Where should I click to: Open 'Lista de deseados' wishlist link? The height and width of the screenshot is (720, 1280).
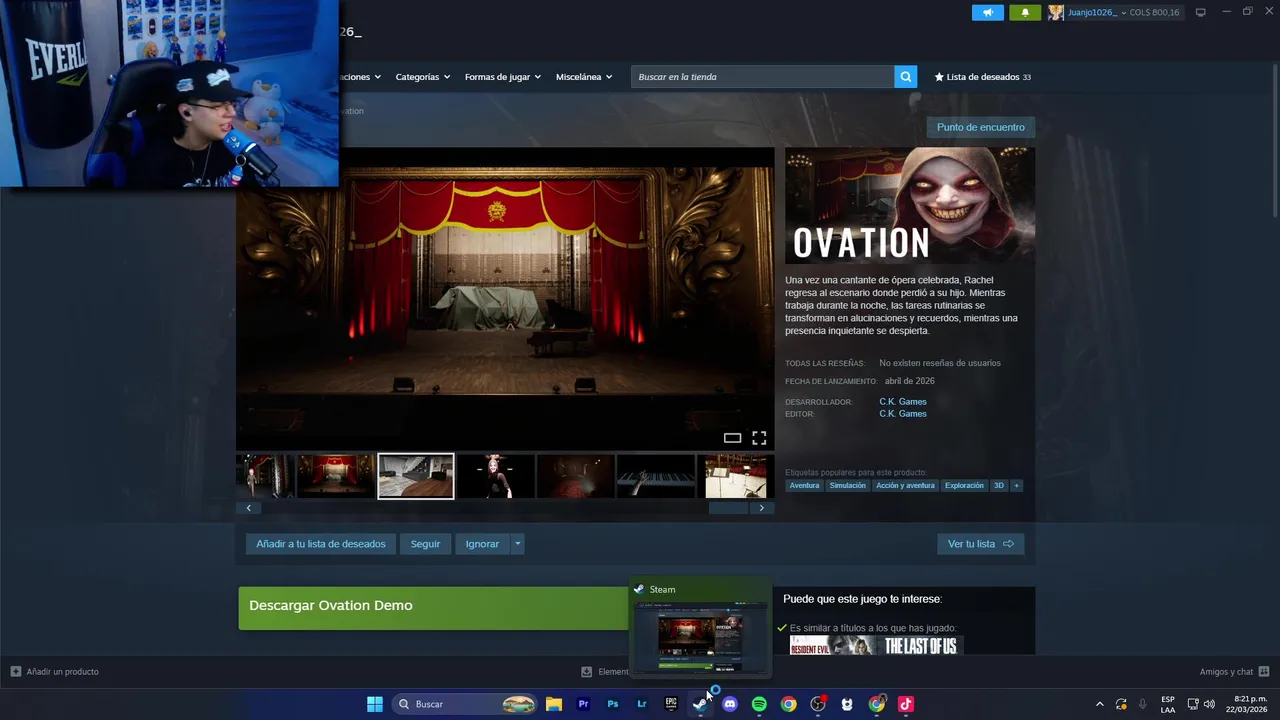[983, 77]
